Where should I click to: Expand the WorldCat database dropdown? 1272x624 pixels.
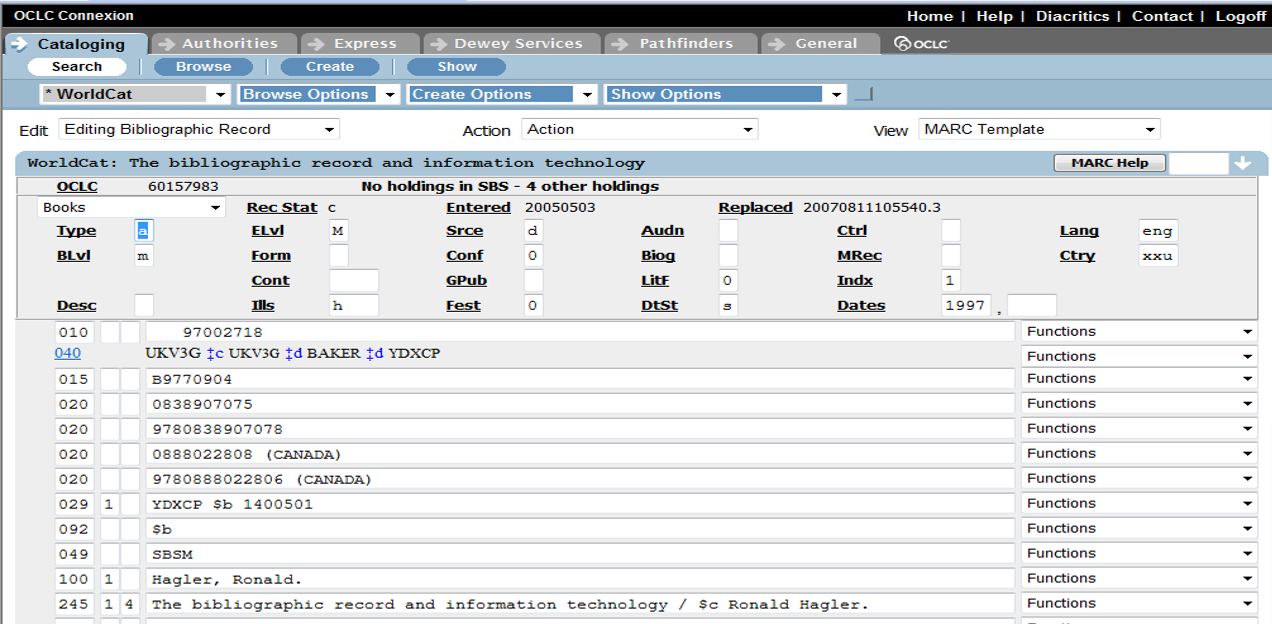136,94
